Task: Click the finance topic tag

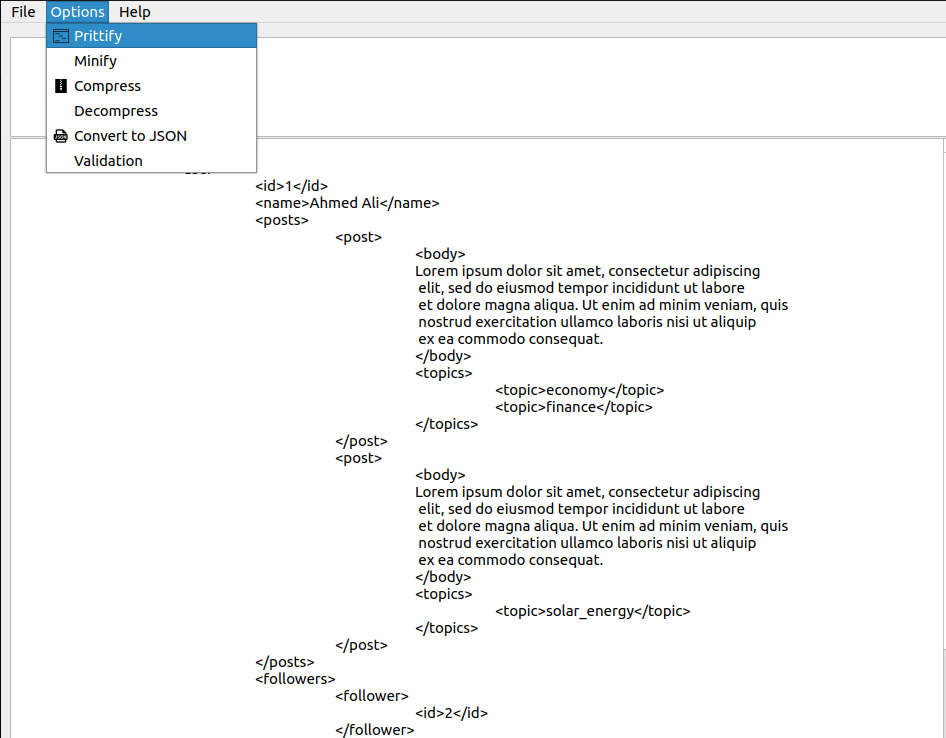Action: 572,407
